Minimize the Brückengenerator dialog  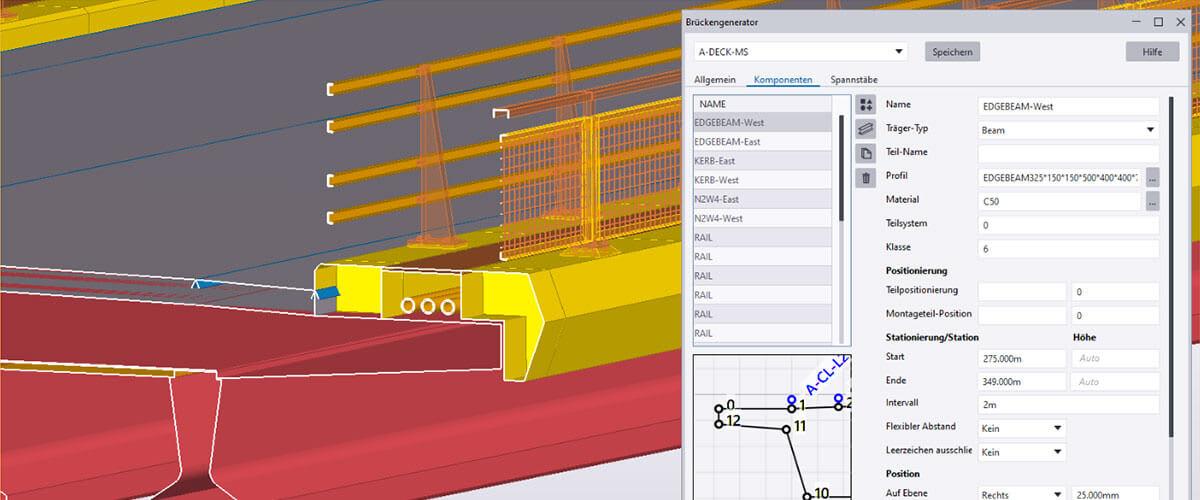(x=1135, y=22)
